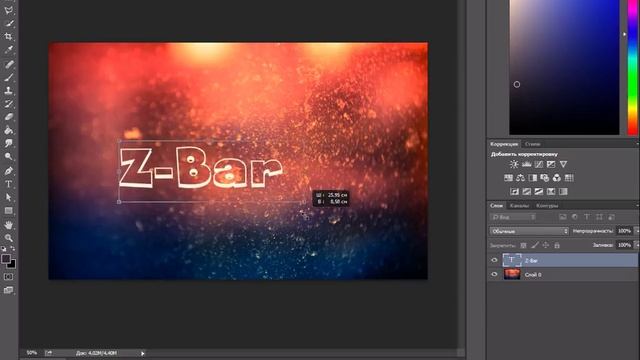This screenshot has height=360, width=640.
Task: Select the Paint Bucket tool
Action: [8, 130]
